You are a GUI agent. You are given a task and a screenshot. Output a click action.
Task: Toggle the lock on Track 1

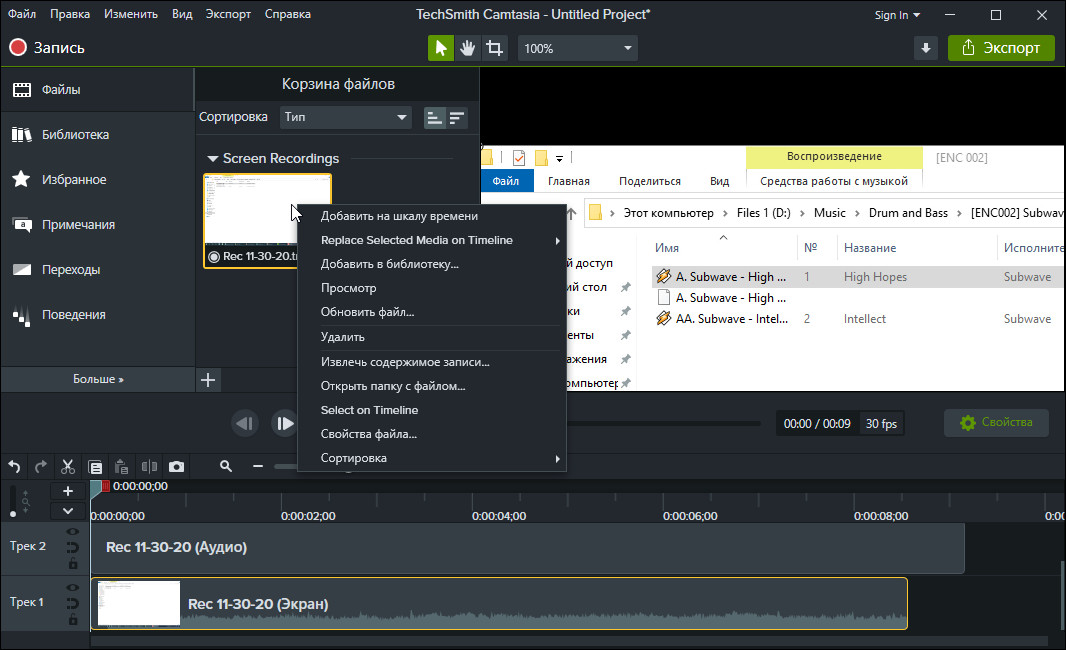73,619
